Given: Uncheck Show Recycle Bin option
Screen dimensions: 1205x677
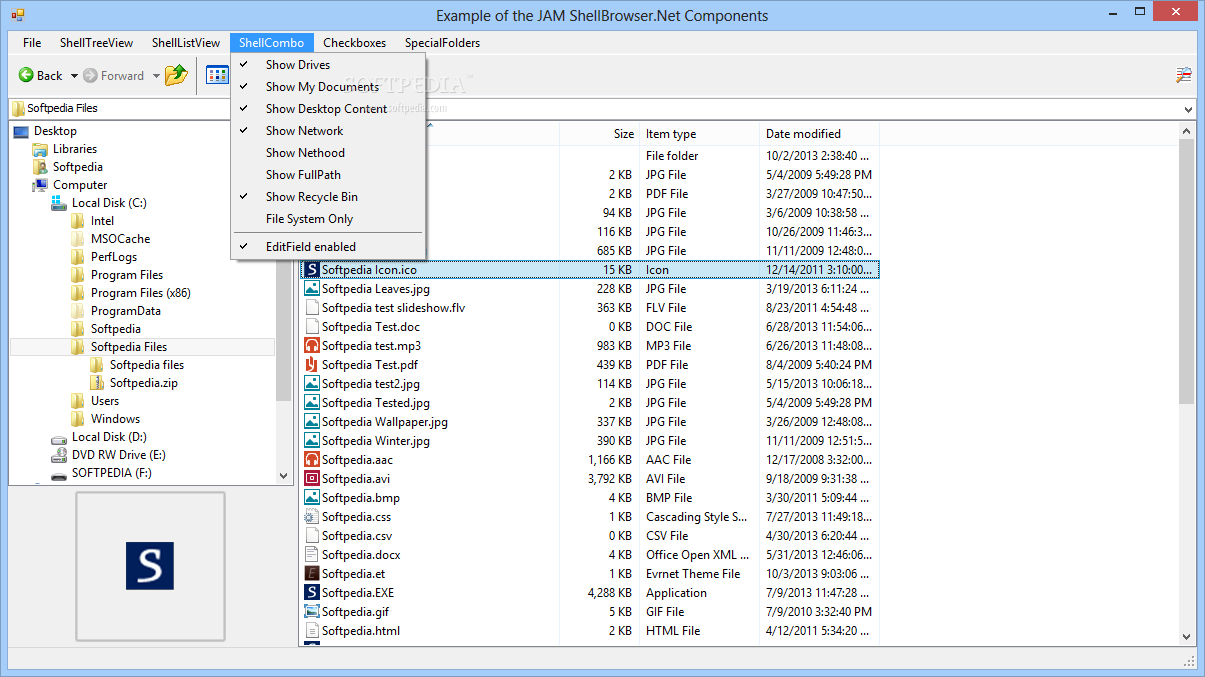Looking at the screenshot, I should click(328, 197).
